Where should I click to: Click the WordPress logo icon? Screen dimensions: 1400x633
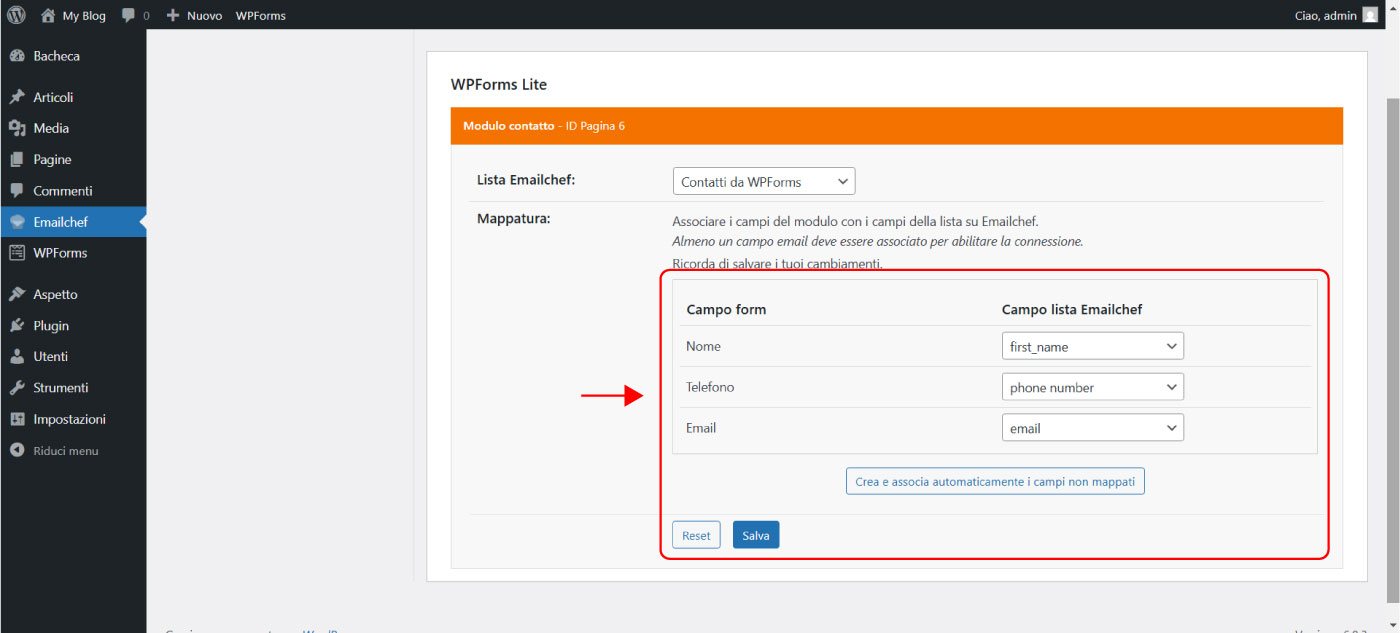16,15
